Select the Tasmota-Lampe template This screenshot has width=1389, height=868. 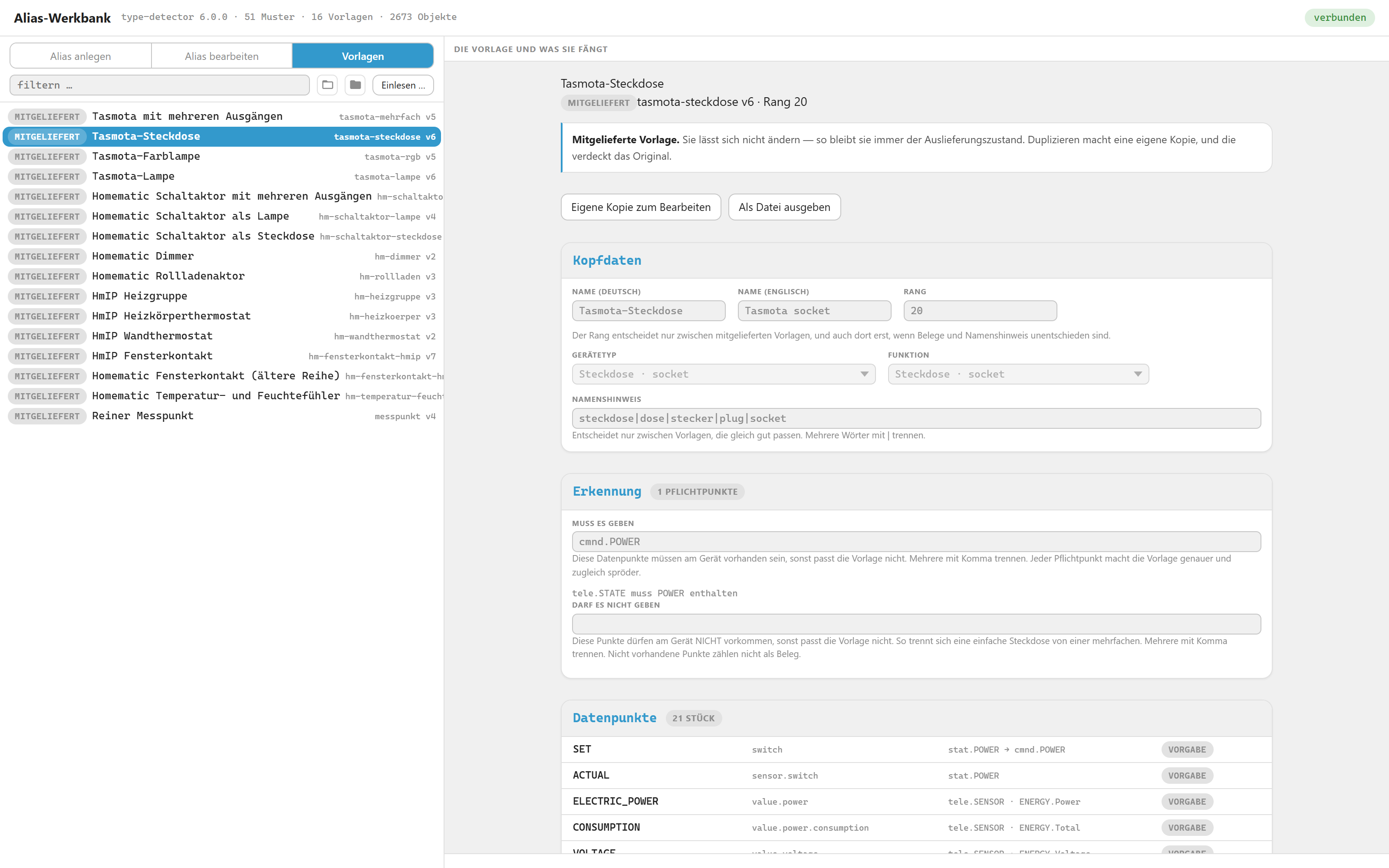(221, 176)
